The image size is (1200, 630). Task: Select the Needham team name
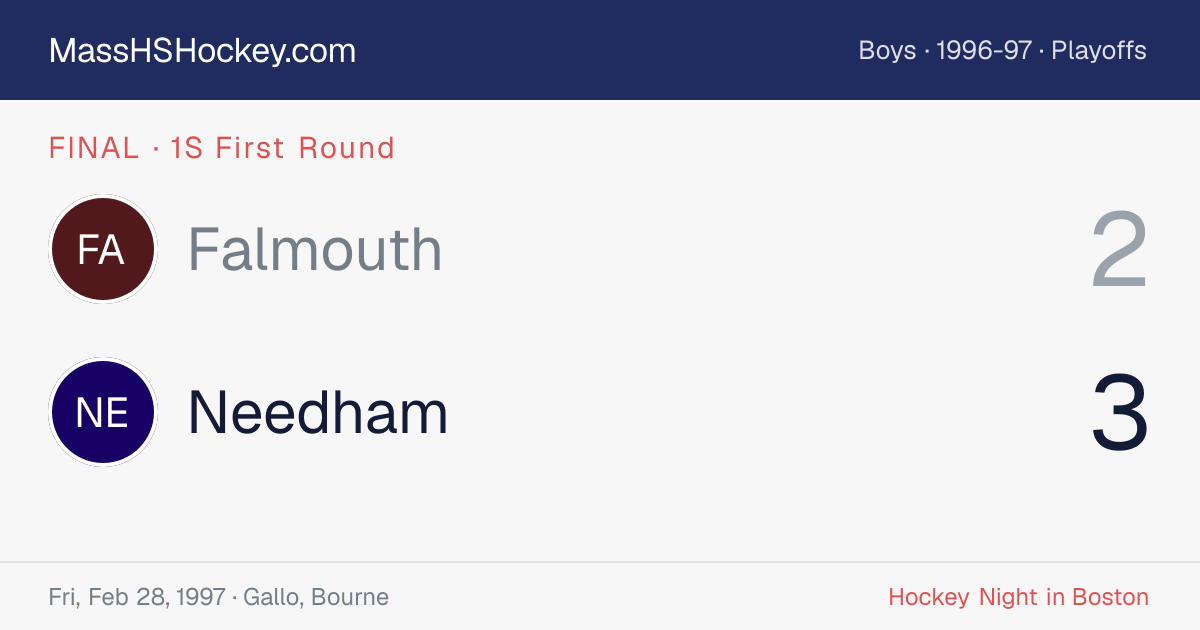[x=318, y=412]
